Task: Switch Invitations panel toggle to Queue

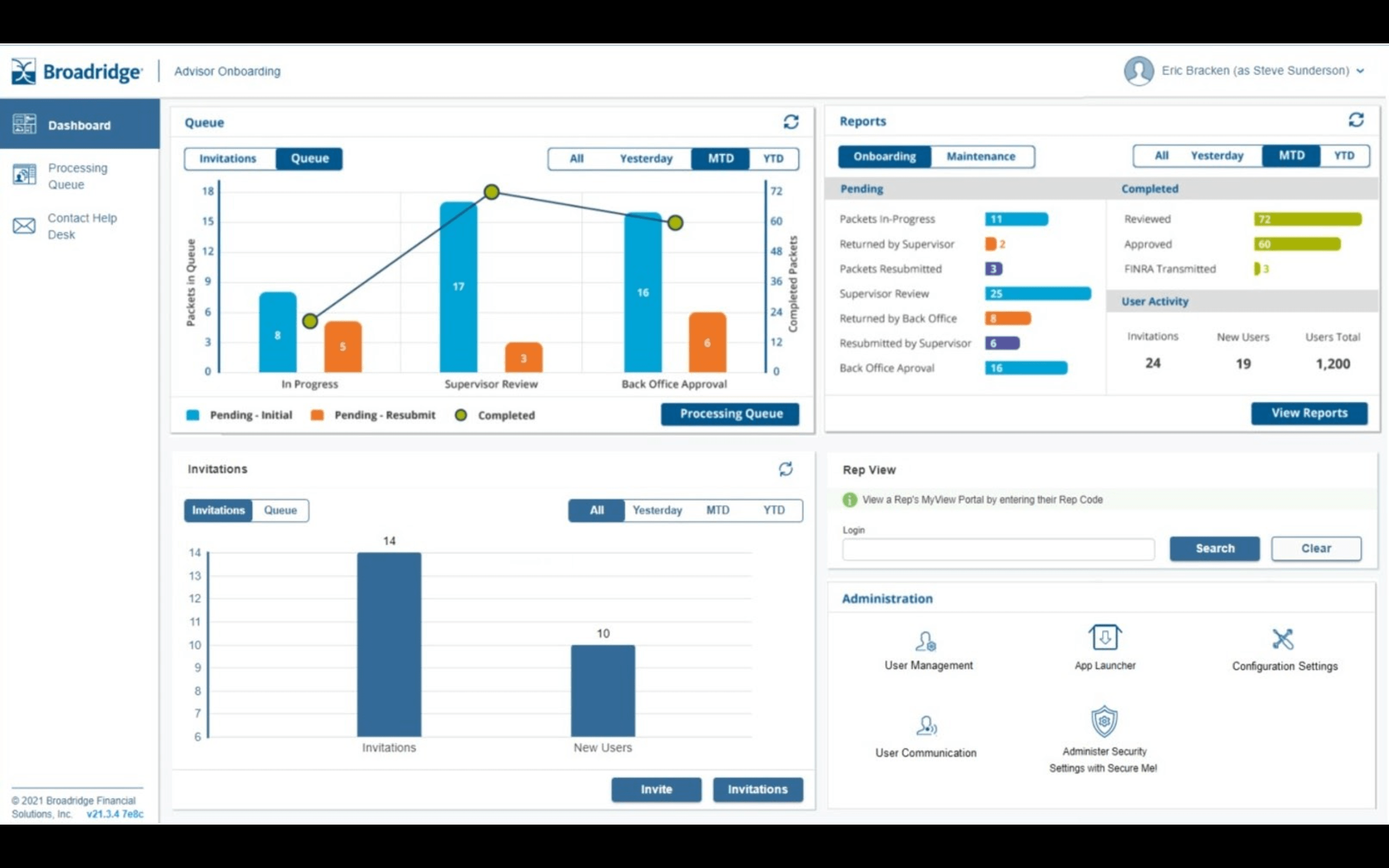Action: coord(280,510)
